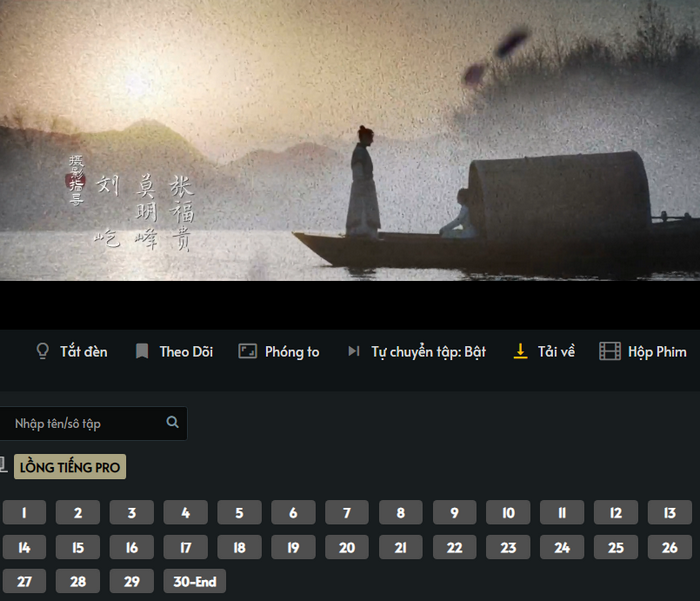Enlarge the player with Phóng to label
Viewport: 700px width, 601px height.
292,352
